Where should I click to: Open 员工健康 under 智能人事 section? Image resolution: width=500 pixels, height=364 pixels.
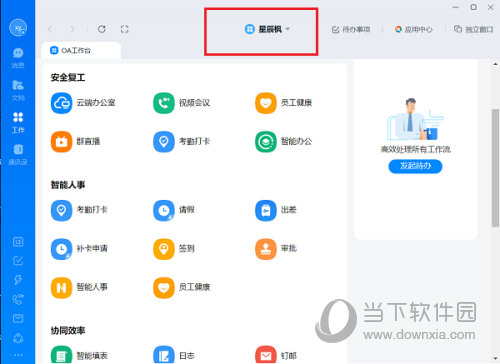coord(182,288)
